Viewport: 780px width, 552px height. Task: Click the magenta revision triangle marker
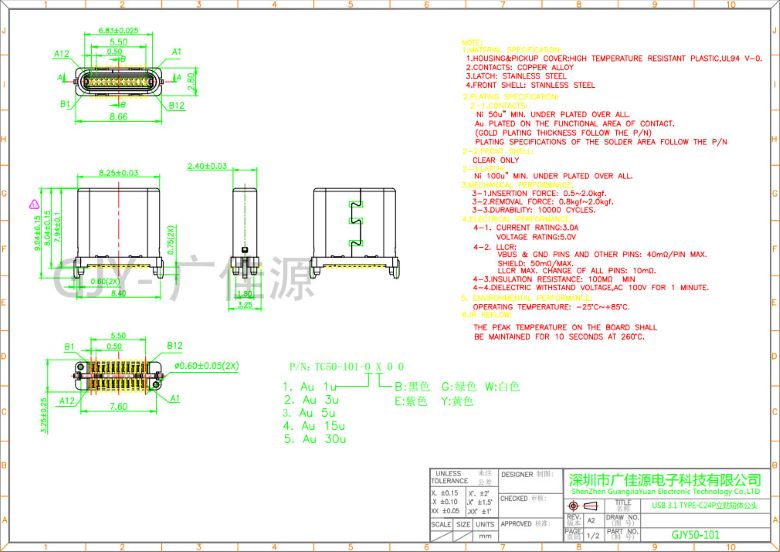tap(34, 204)
